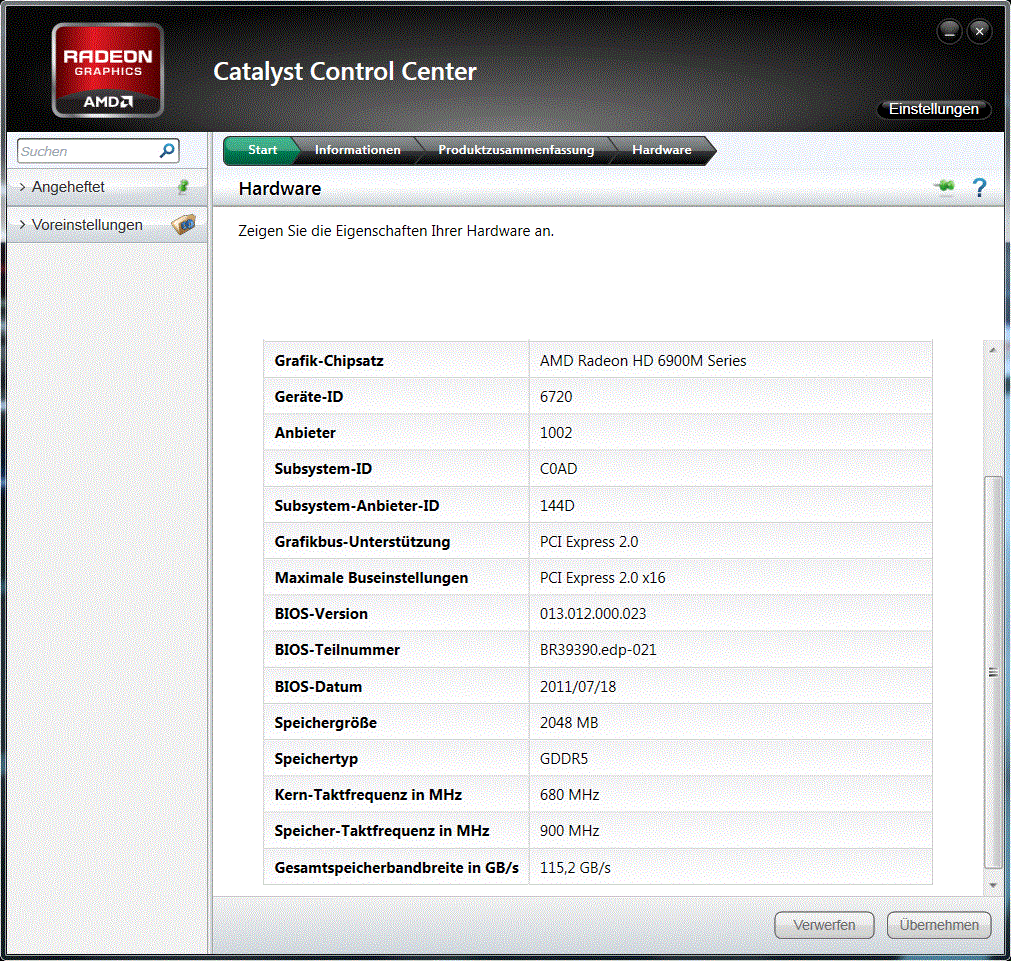Pin the Hardware page using green pin icon
The image size is (1011, 961).
pyautogui.click(x=944, y=187)
